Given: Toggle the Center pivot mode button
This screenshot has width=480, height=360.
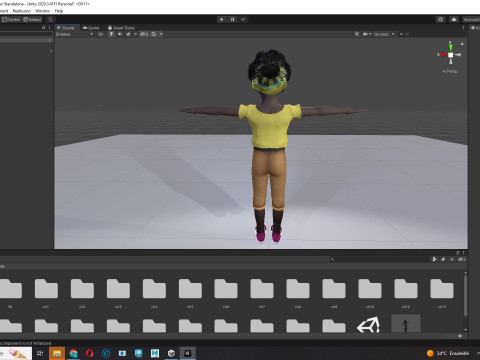Looking at the screenshot, I should pos(11,19).
